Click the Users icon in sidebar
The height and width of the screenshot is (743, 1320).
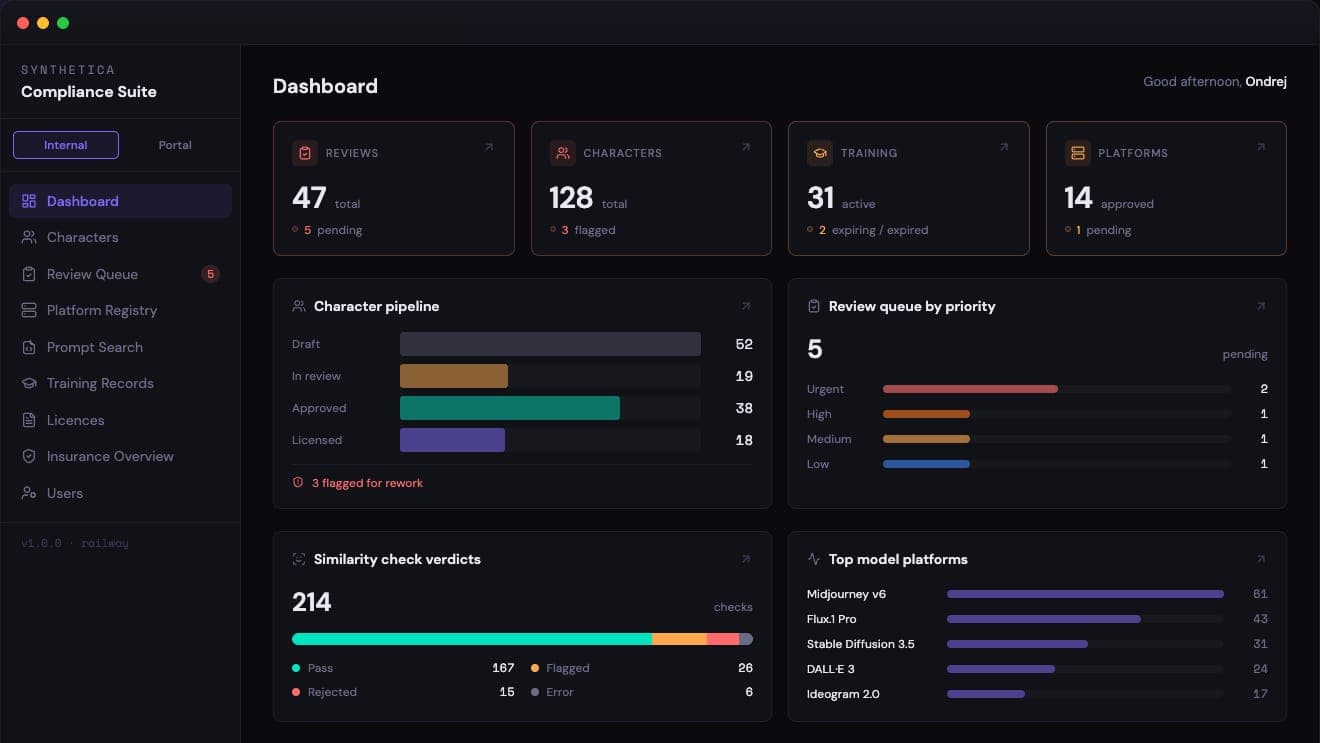tap(29, 493)
